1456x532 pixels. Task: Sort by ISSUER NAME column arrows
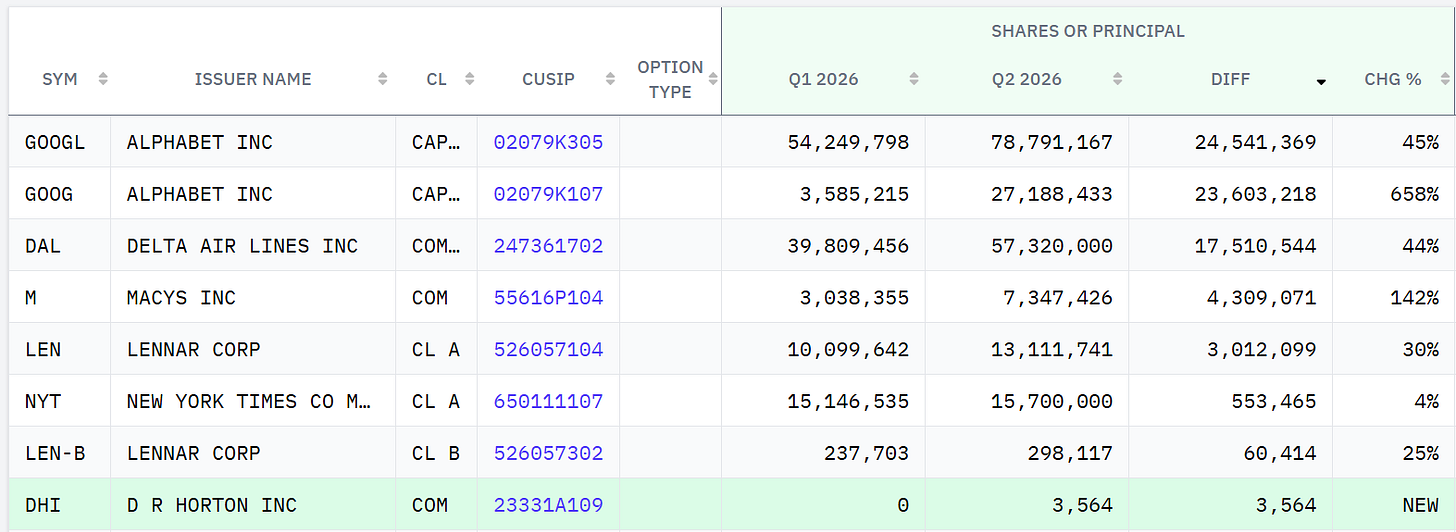point(383,79)
